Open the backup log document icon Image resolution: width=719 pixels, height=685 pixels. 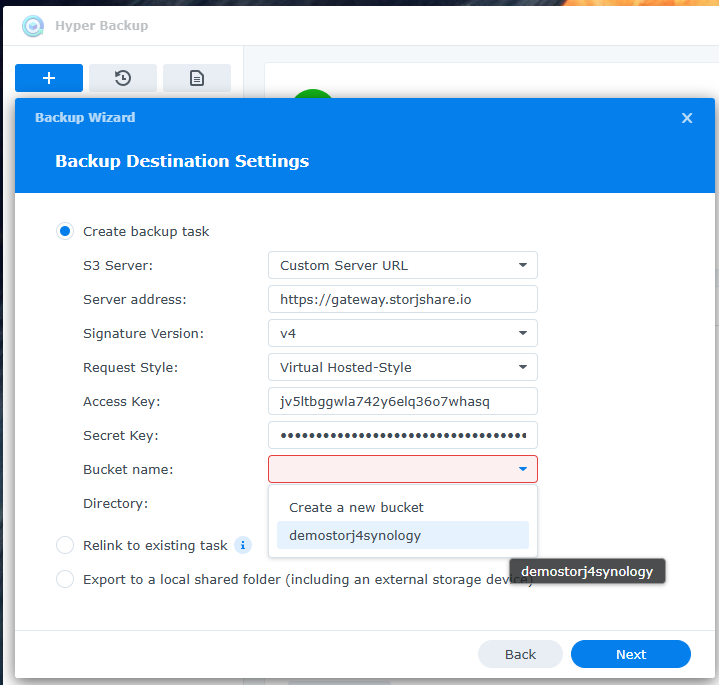pos(197,78)
